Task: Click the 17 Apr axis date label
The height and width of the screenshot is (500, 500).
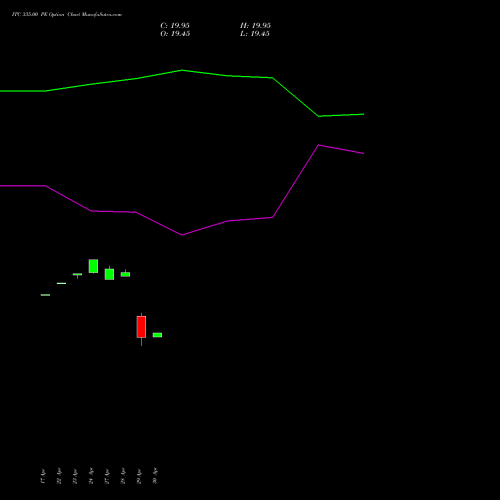Action: pos(43,476)
